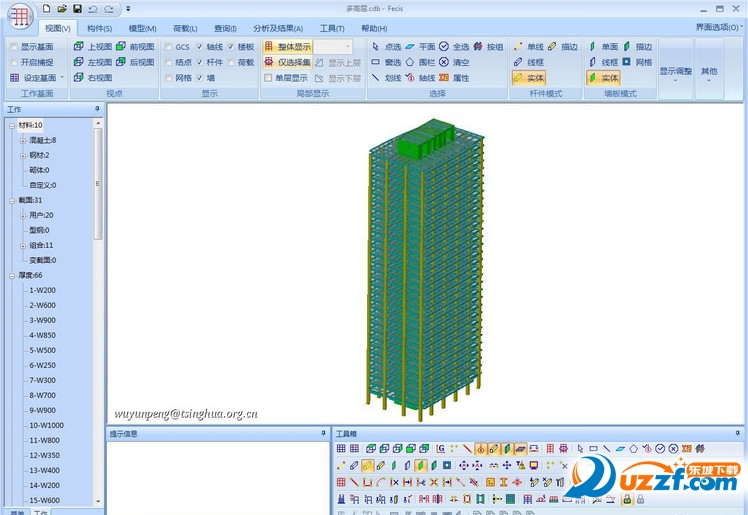Open the 模型(M) ribbon tab
This screenshot has width=748, height=515.
pos(142,29)
